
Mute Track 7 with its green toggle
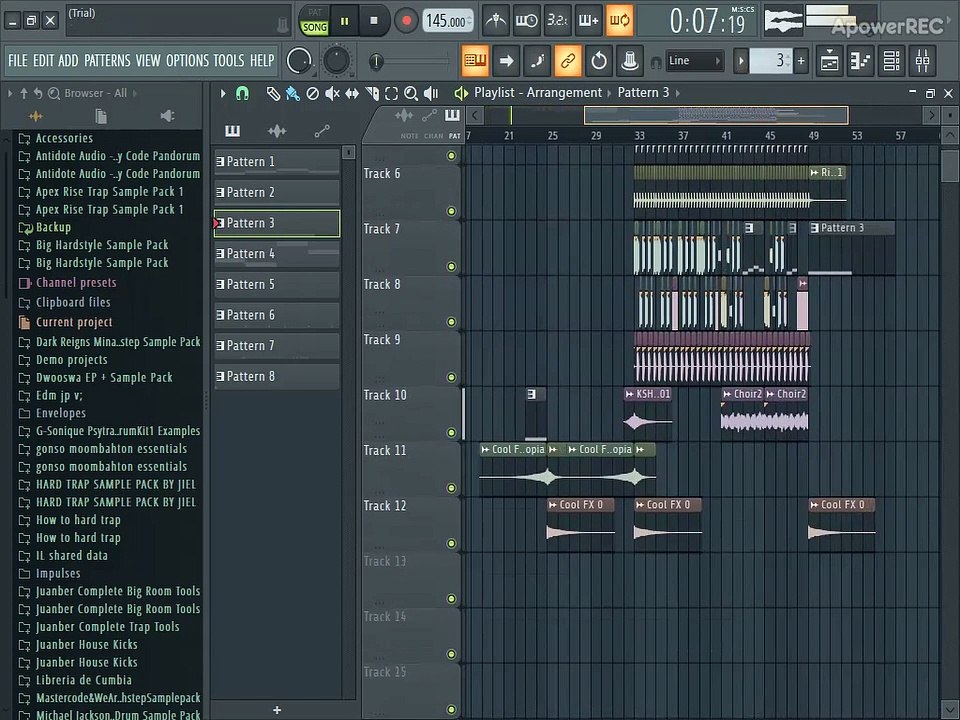click(x=451, y=266)
